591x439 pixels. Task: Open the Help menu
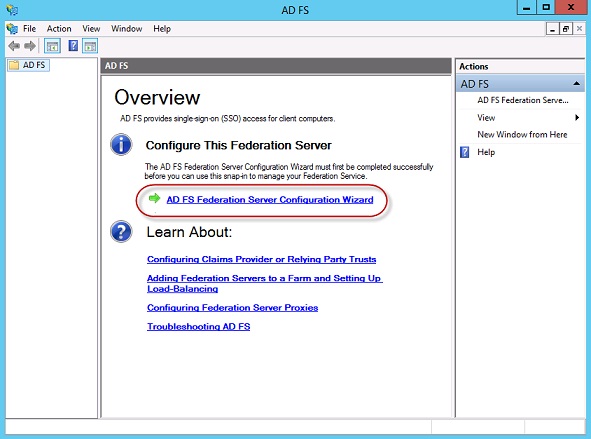coord(162,29)
